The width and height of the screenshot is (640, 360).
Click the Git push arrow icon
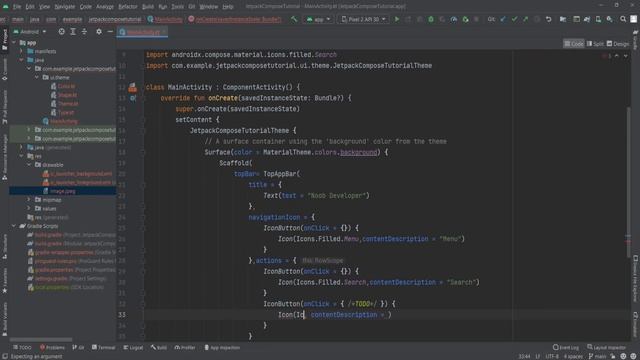tap(526, 19)
